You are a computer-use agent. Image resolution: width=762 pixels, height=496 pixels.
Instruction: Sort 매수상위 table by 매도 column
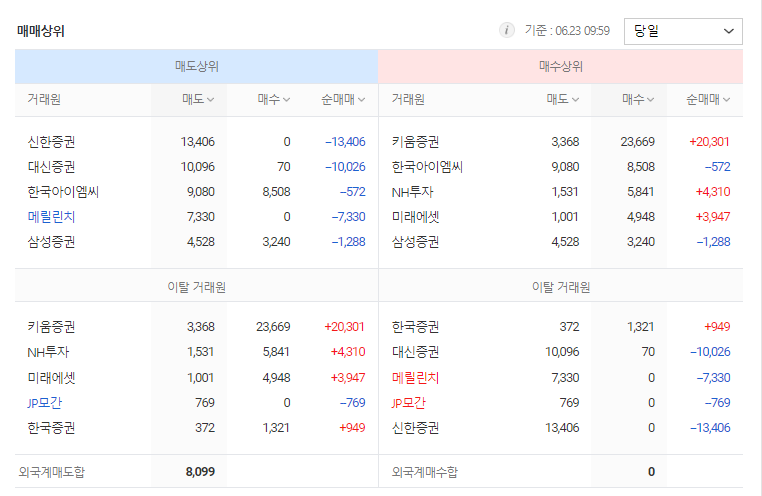tap(562, 100)
